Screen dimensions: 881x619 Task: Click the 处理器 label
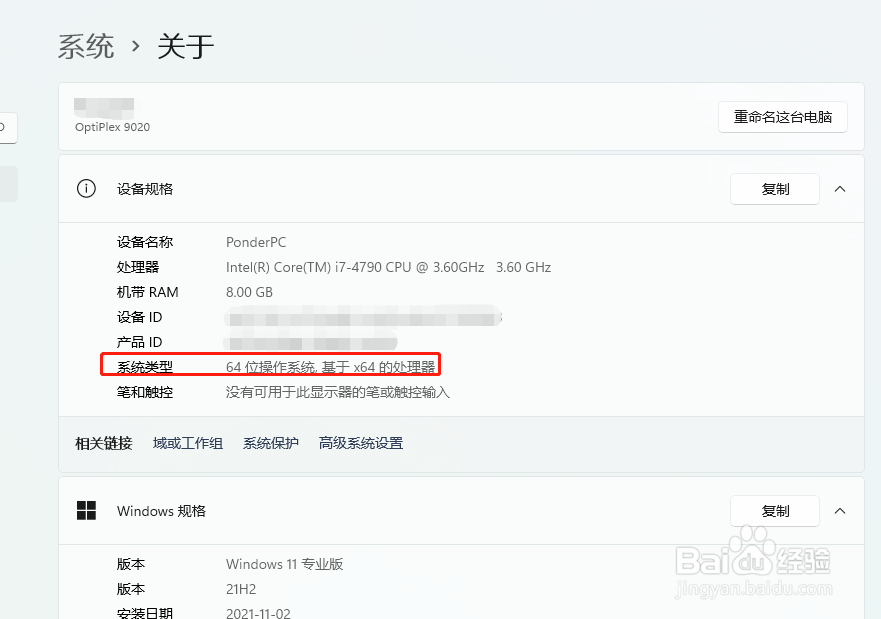coord(138,267)
